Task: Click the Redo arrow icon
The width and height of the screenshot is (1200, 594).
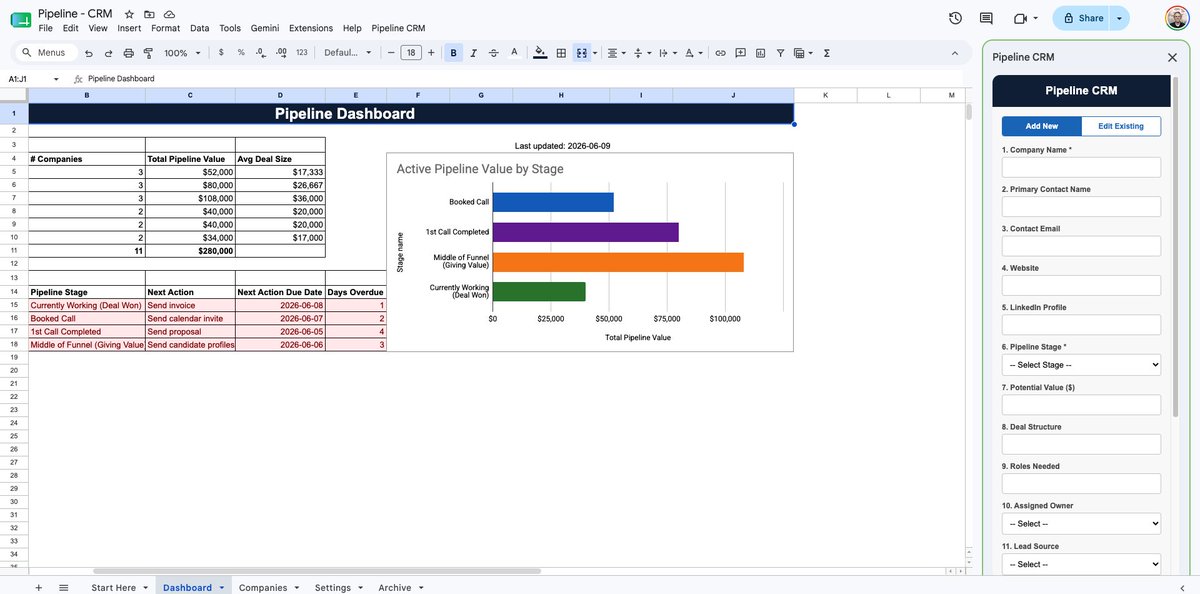Action: click(x=108, y=53)
